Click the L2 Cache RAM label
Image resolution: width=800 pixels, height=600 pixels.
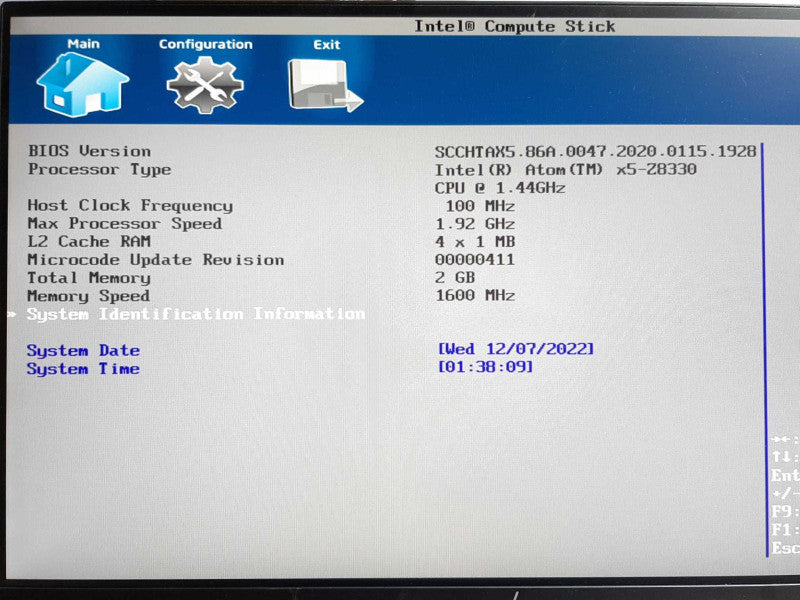click(x=89, y=241)
